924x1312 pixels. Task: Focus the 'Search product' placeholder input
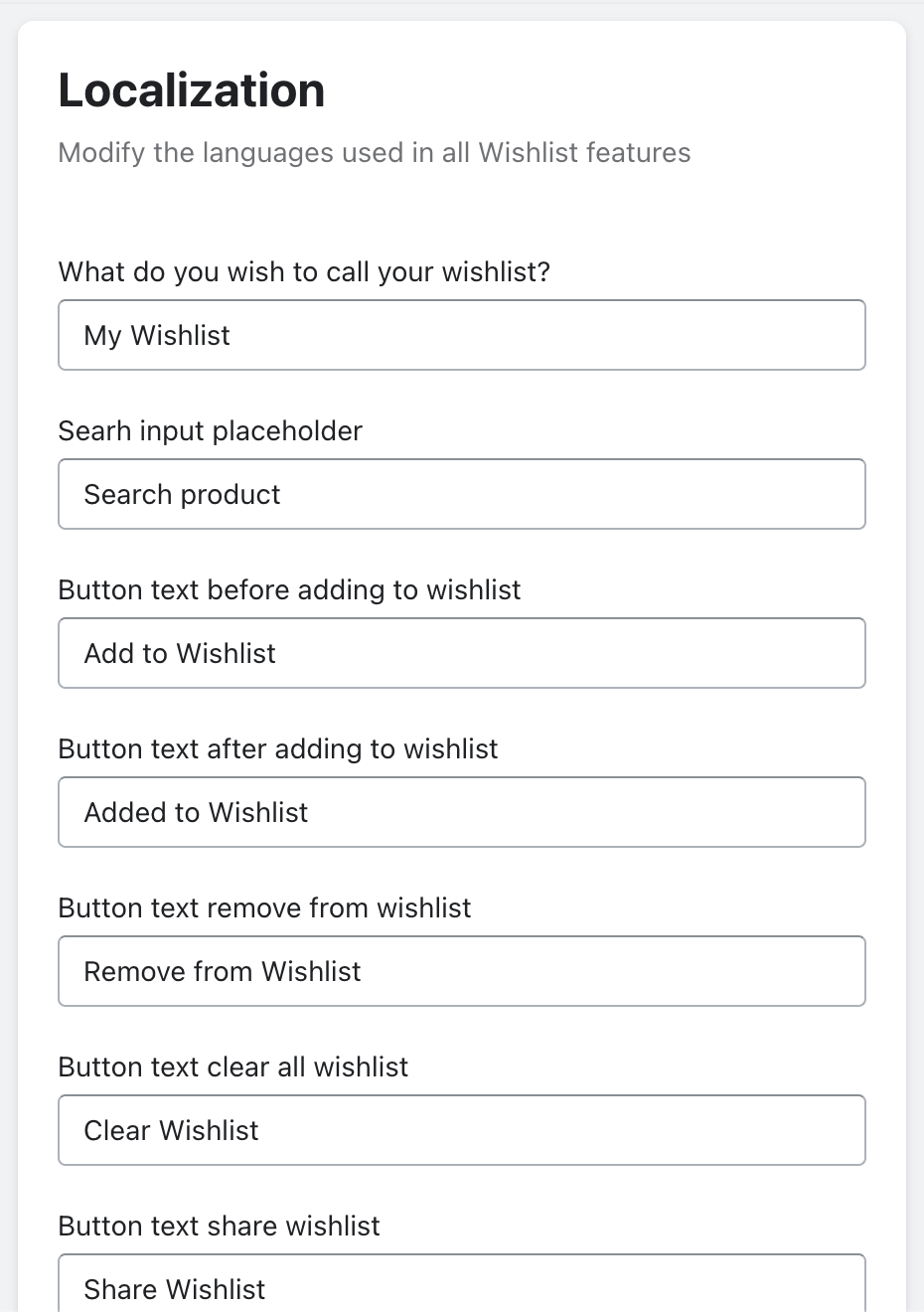coord(461,494)
